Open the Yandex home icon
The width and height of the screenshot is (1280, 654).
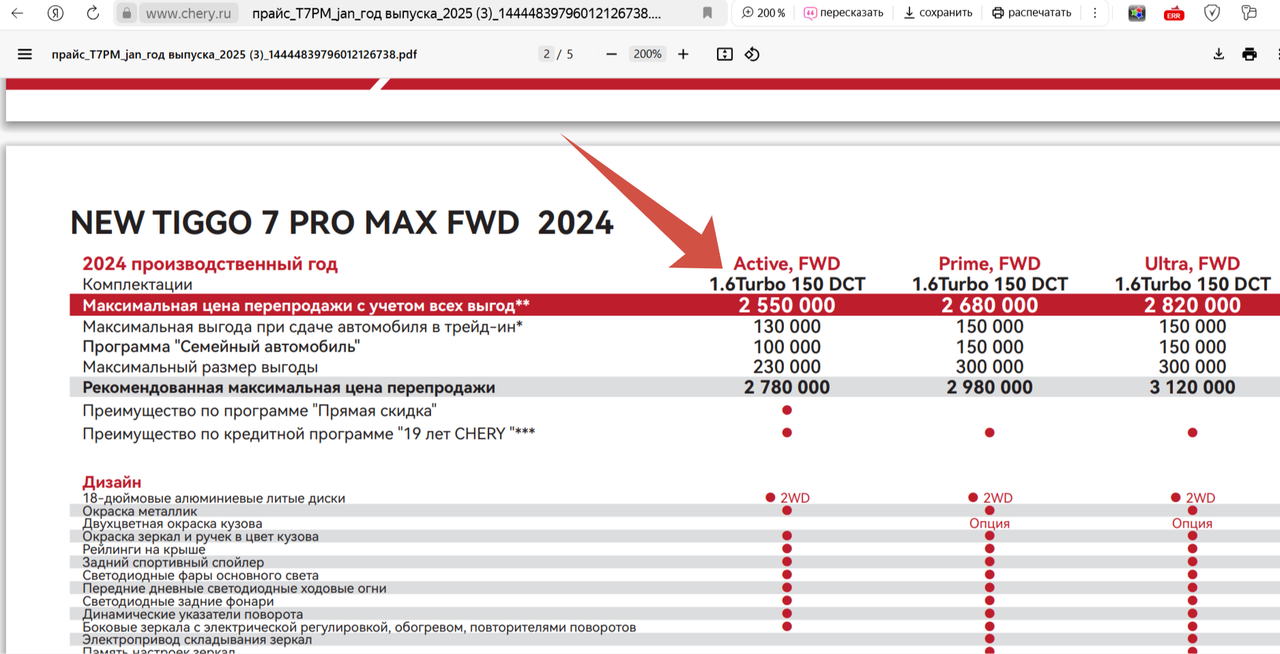[x=55, y=13]
